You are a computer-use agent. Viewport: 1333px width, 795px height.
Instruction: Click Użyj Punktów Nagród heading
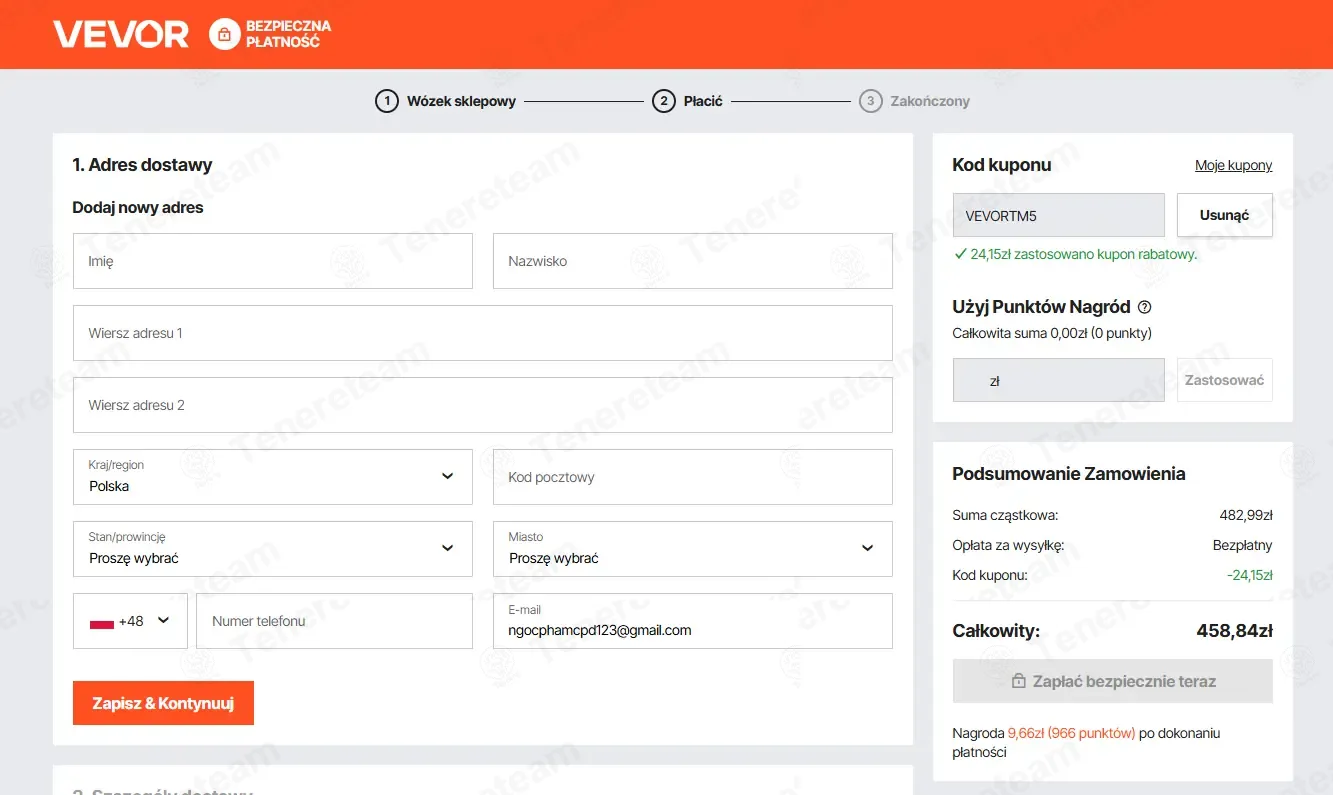tap(1041, 307)
